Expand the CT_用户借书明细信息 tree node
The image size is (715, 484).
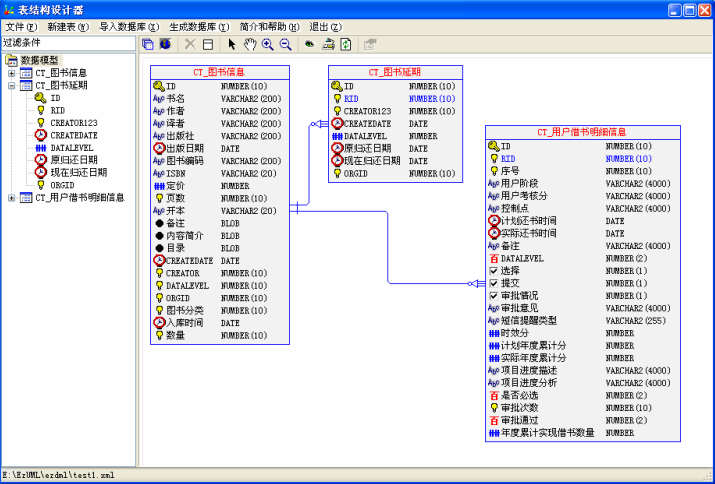coord(12,198)
